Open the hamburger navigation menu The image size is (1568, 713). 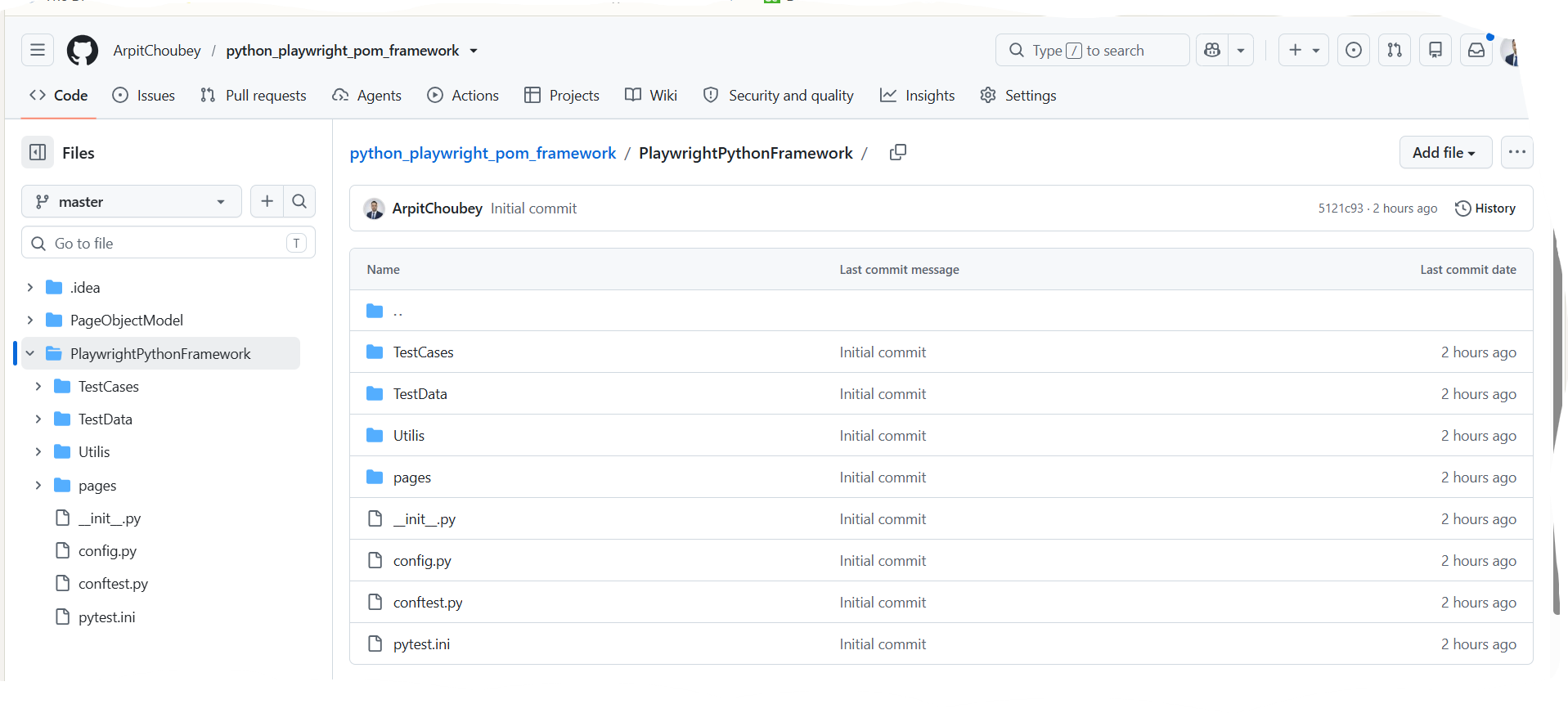pyautogui.click(x=38, y=50)
